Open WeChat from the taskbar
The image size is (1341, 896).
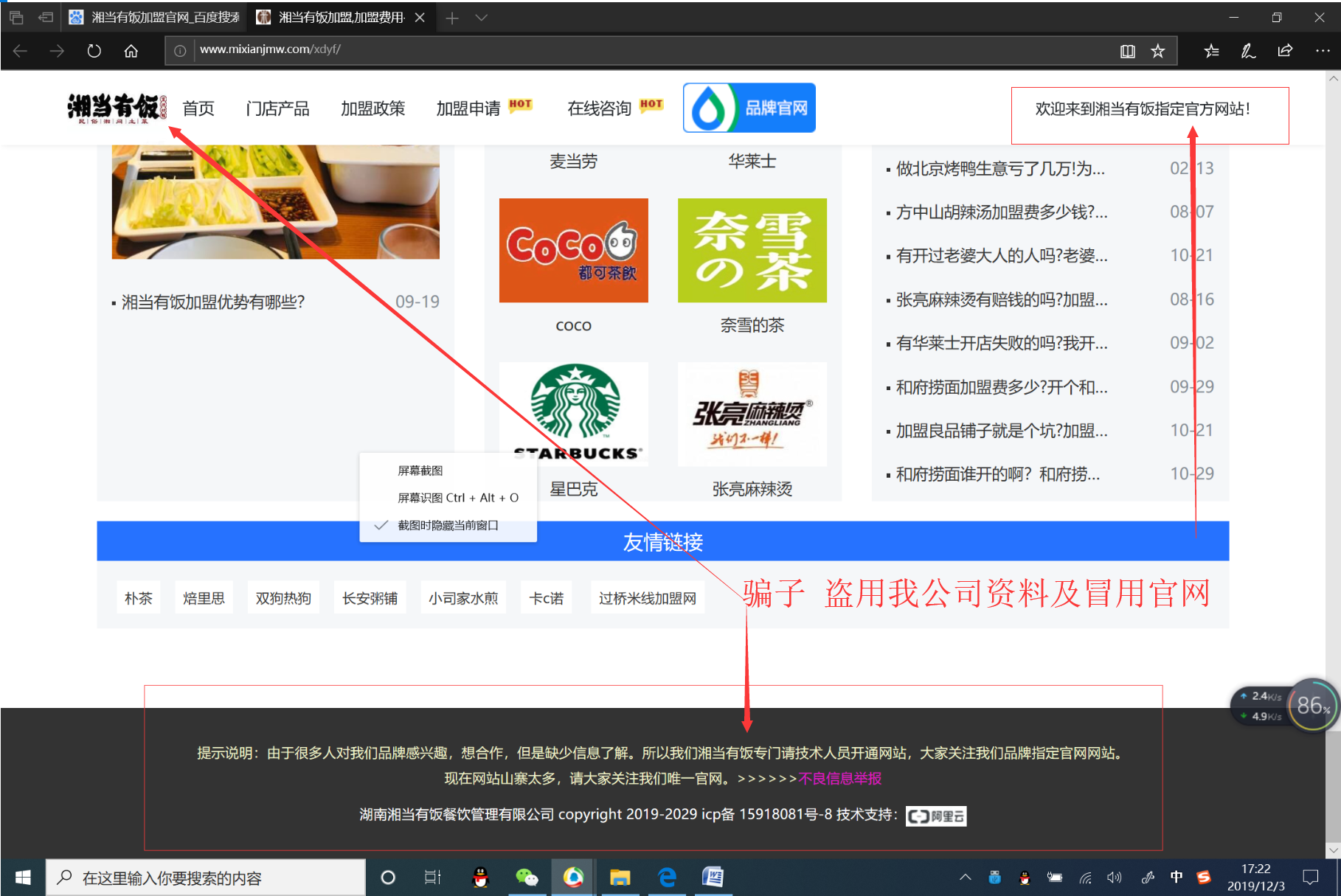(x=526, y=877)
